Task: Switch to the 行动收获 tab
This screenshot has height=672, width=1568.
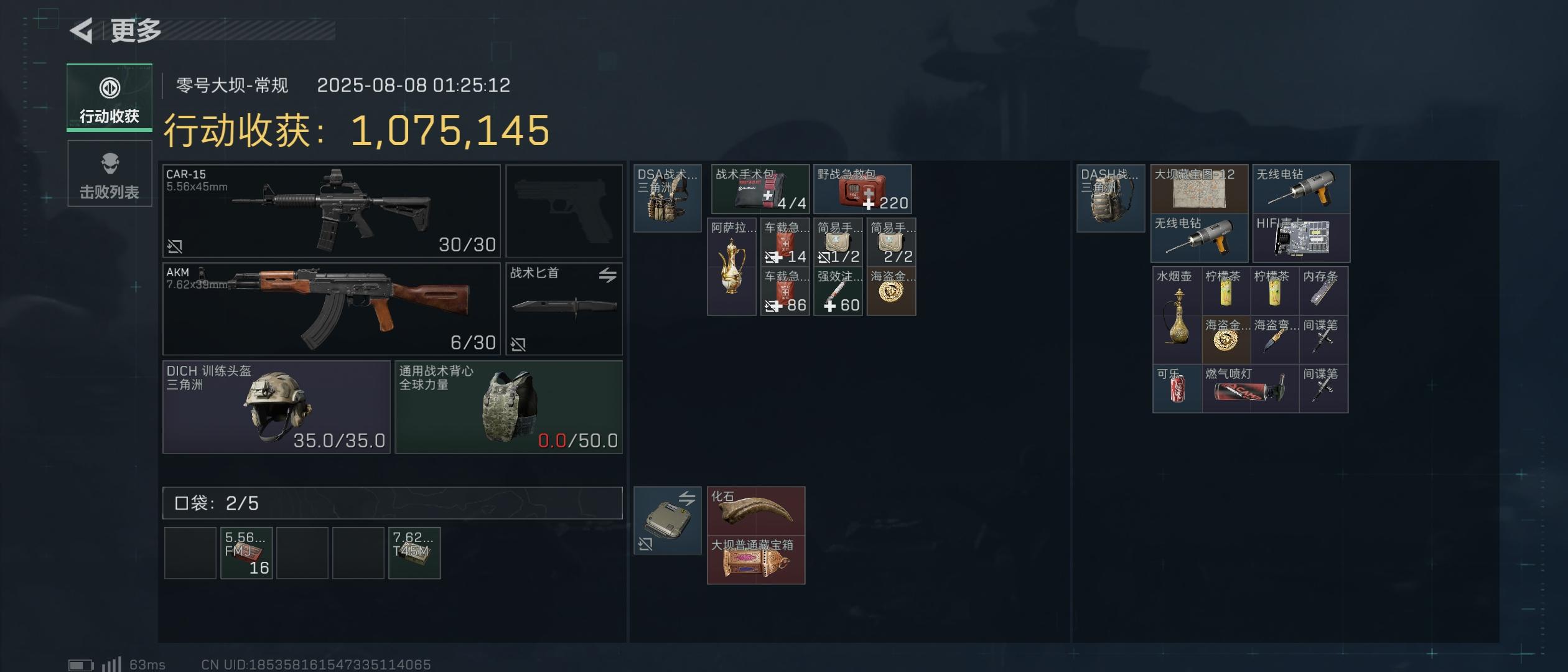Action: [110, 98]
